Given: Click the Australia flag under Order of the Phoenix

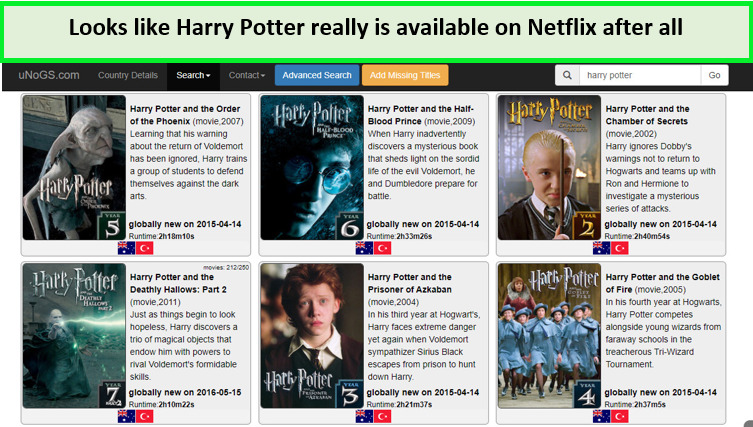Looking at the screenshot, I should click(126, 248).
